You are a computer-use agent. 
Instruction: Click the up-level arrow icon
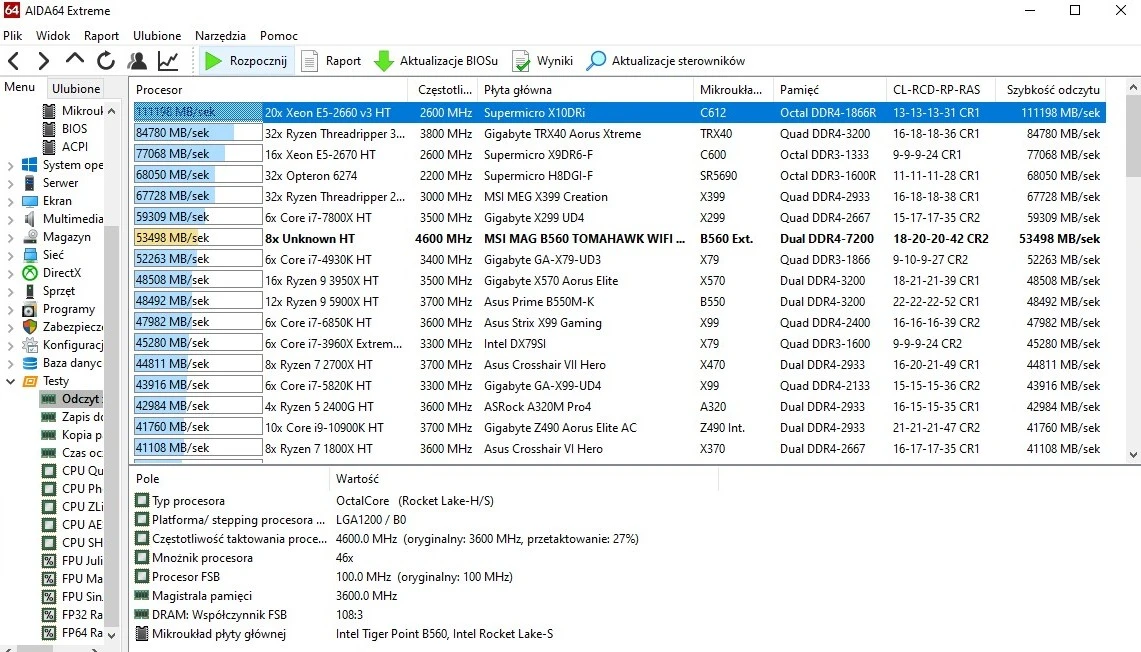coord(75,60)
